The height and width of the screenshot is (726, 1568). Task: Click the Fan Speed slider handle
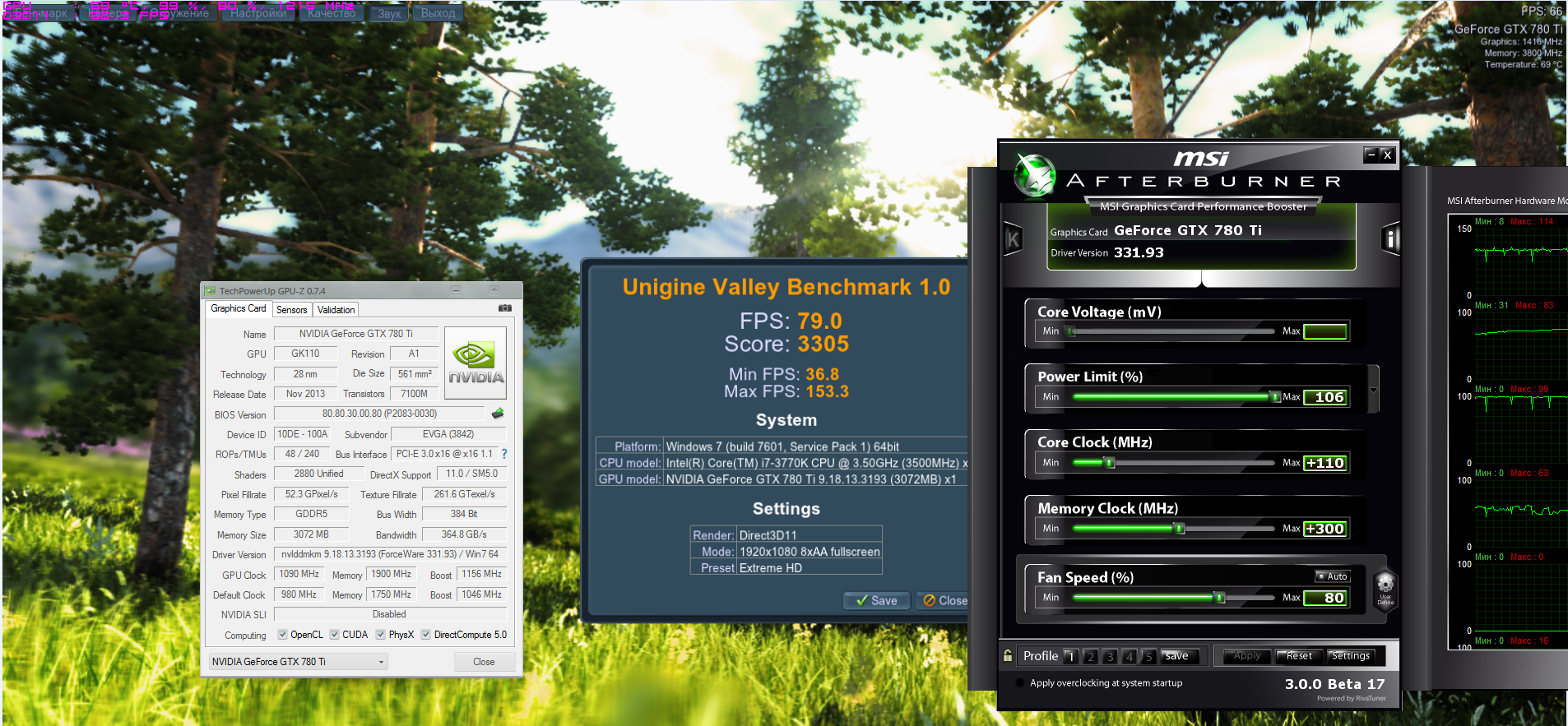[1220, 598]
